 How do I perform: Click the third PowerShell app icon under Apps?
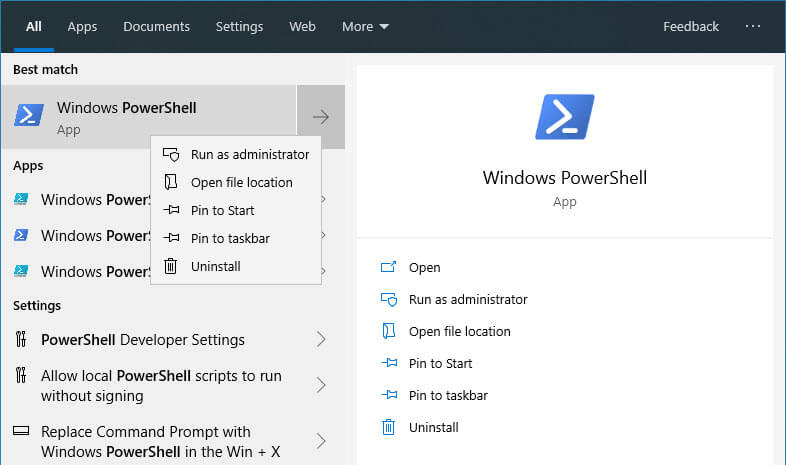point(21,271)
